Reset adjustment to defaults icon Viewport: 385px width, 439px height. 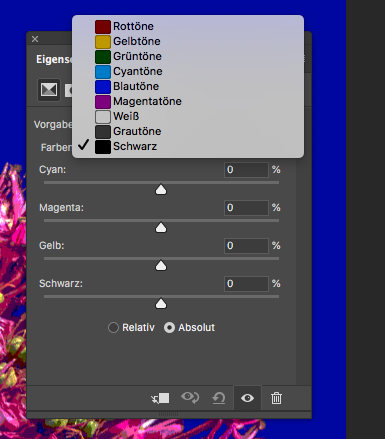click(x=219, y=398)
